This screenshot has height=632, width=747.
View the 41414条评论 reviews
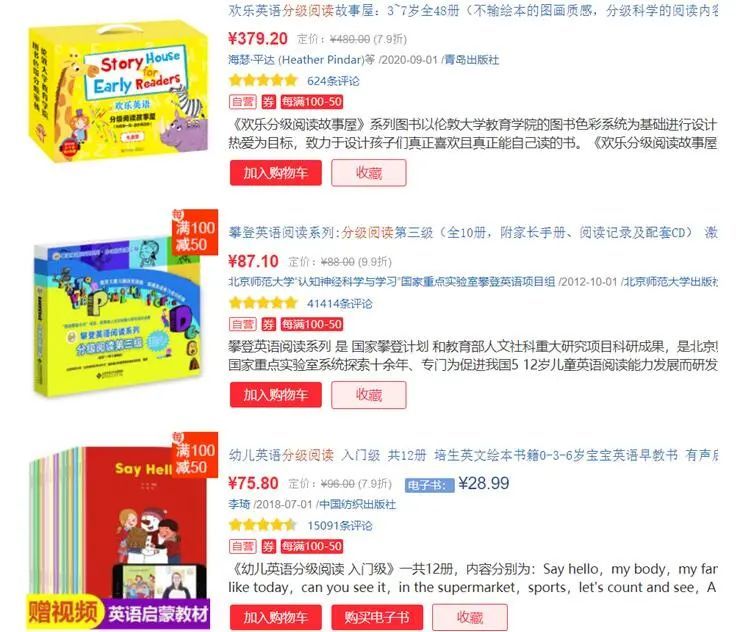pyautogui.click(x=339, y=303)
